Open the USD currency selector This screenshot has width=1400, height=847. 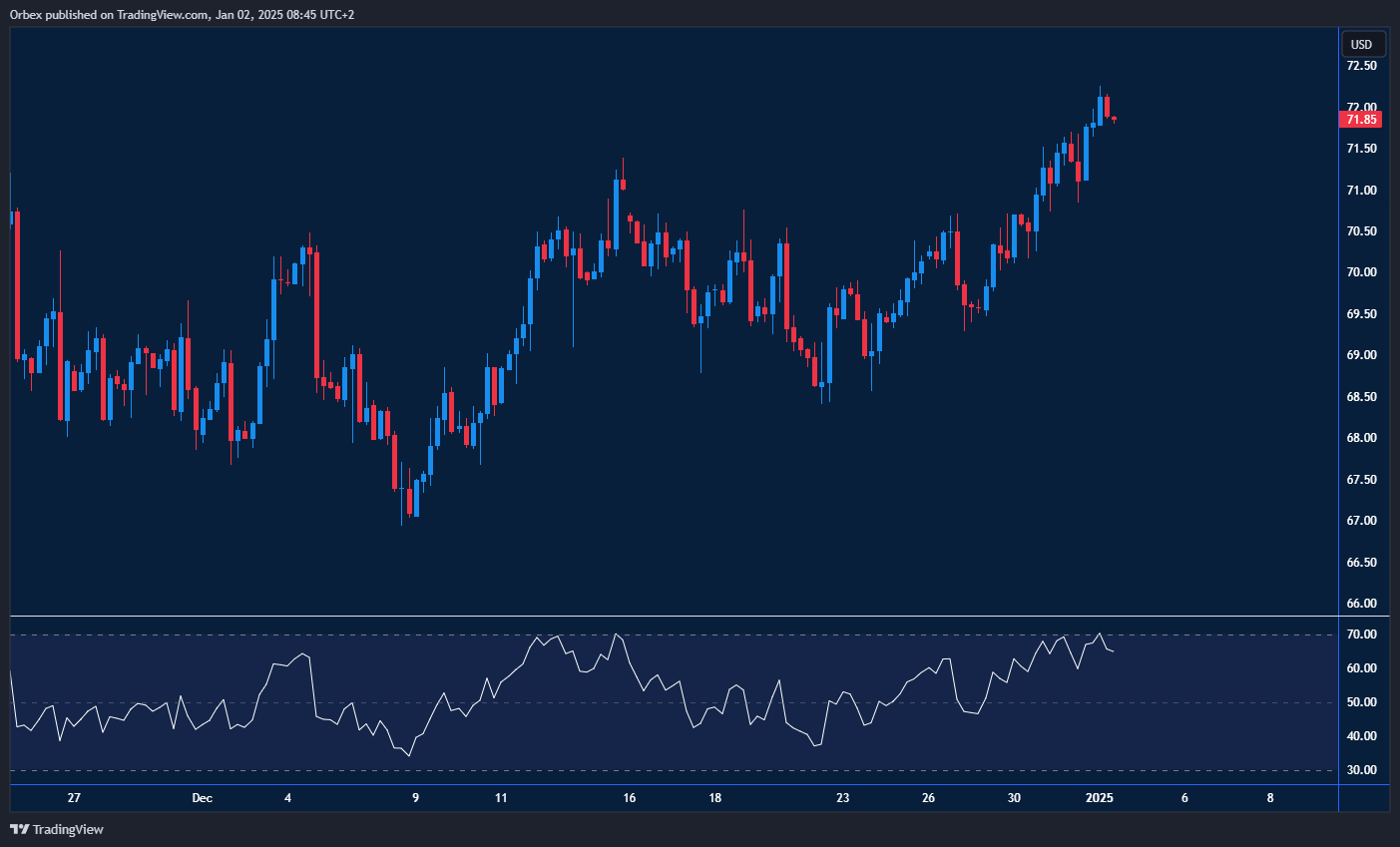click(x=1361, y=44)
